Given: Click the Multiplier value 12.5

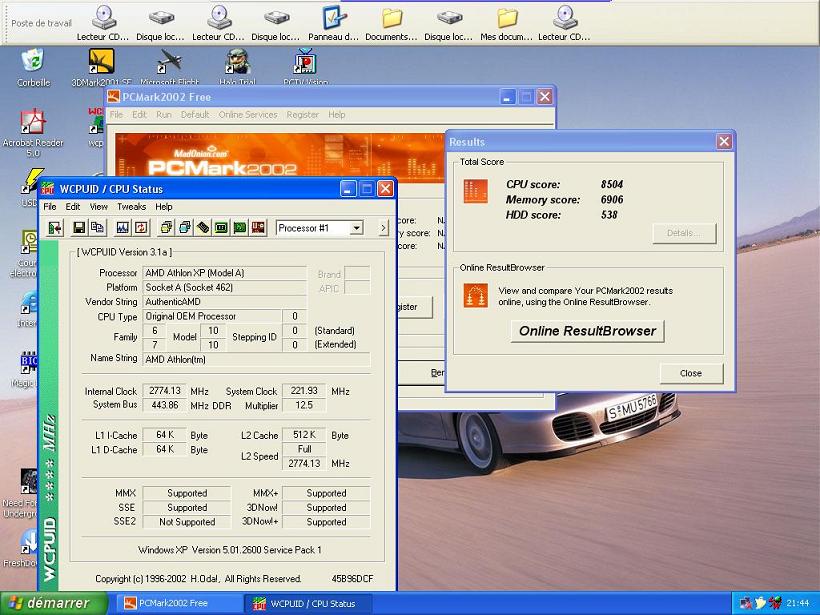Looking at the screenshot, I should click(x=304, y=405).
